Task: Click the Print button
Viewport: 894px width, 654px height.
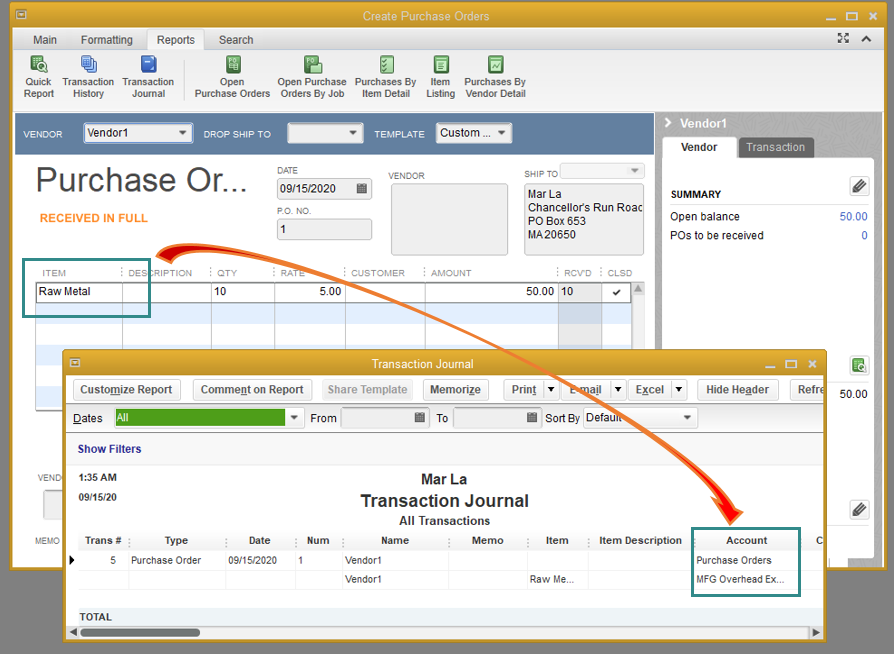Action: (524, 389)
